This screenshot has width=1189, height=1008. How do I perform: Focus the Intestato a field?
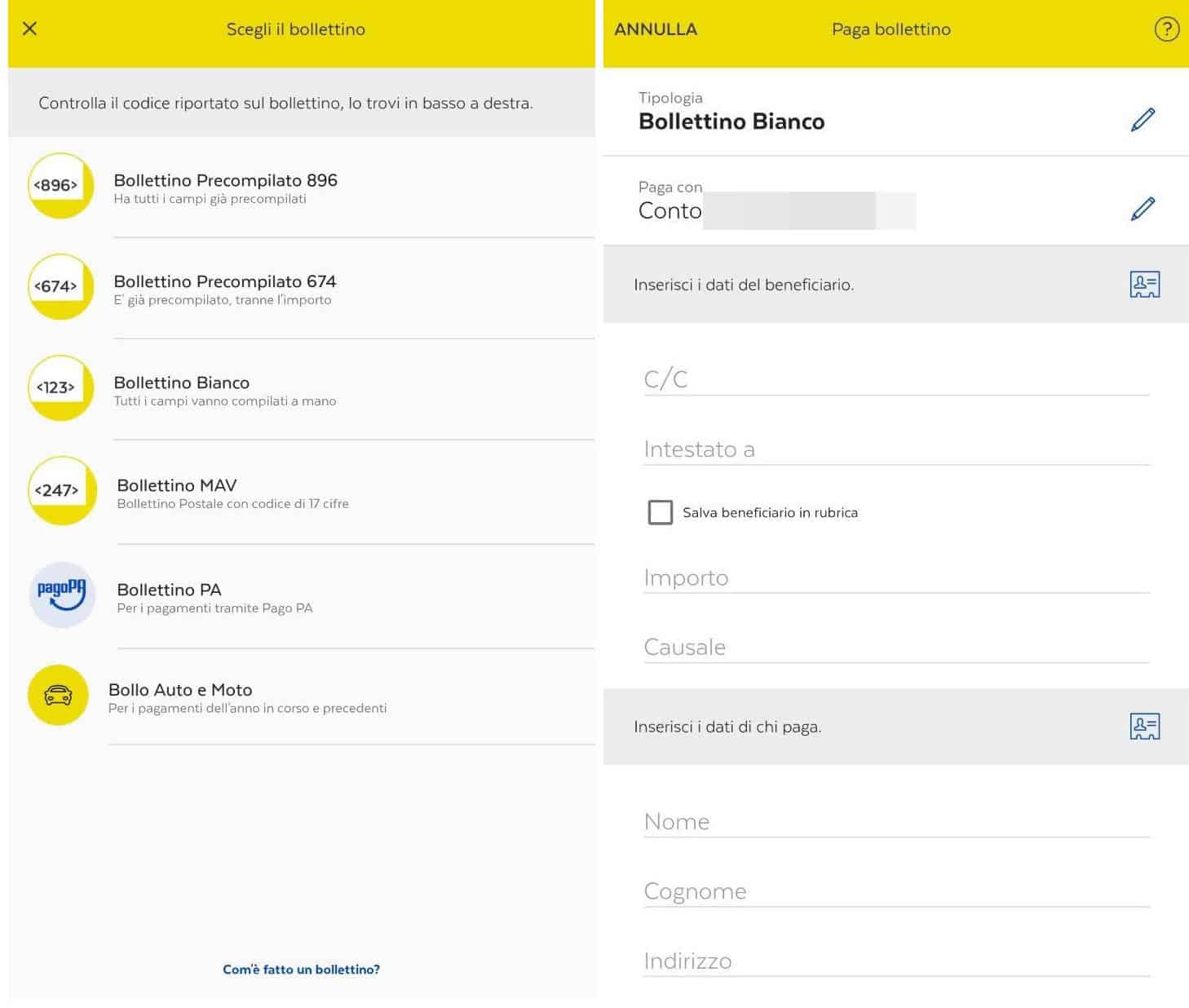896,449
